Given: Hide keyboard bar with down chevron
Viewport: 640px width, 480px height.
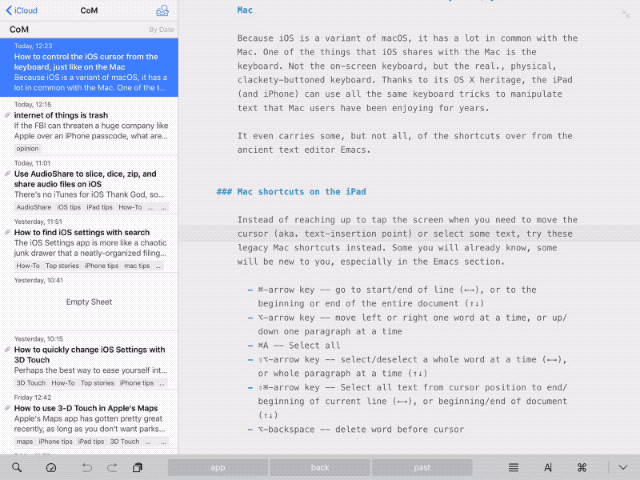Looking at the screenshot, I should coord(623,467).
